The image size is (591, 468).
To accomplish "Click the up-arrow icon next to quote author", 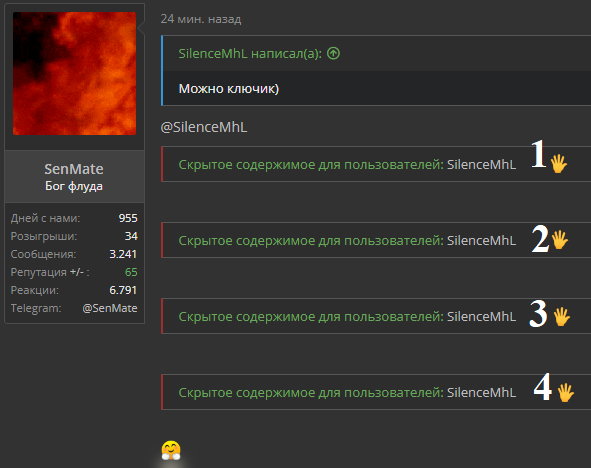I will tap(333, 54).
